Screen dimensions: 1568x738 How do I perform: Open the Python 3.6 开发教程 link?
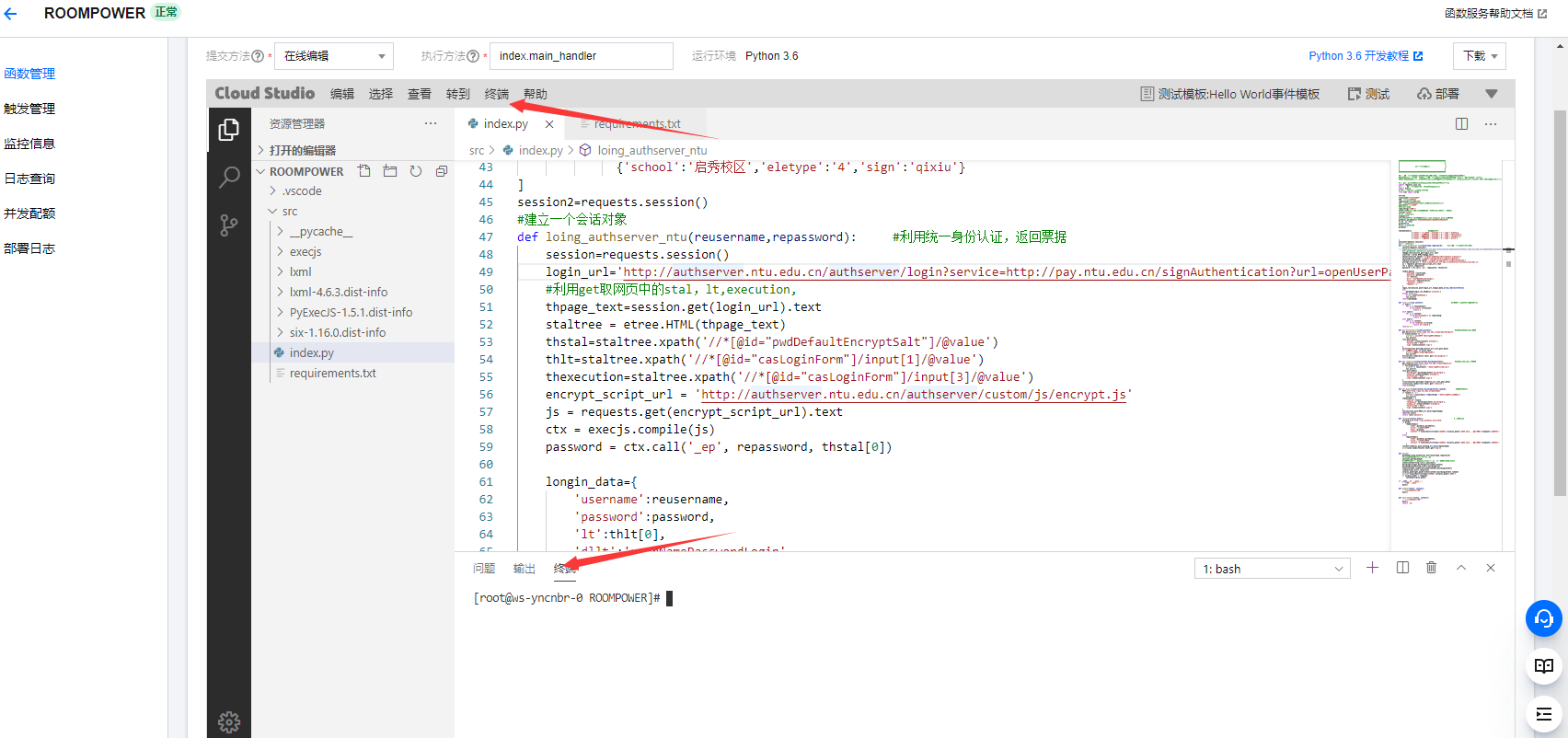(x=1366, y=56)
